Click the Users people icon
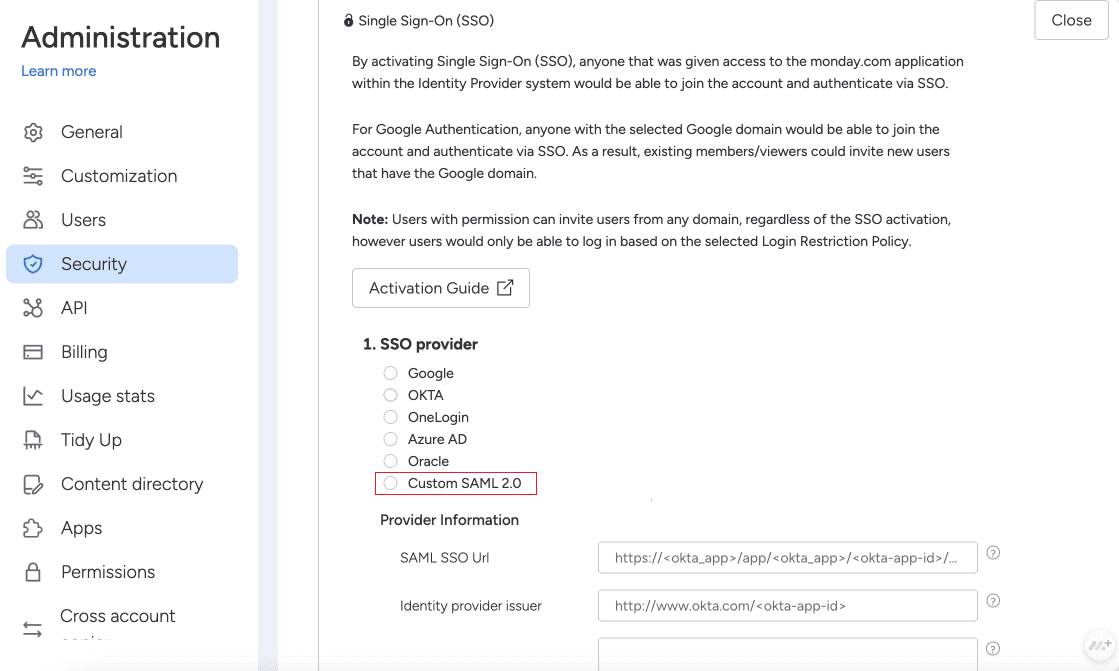Screen dimensions: 1119x671 pos(33,220)
